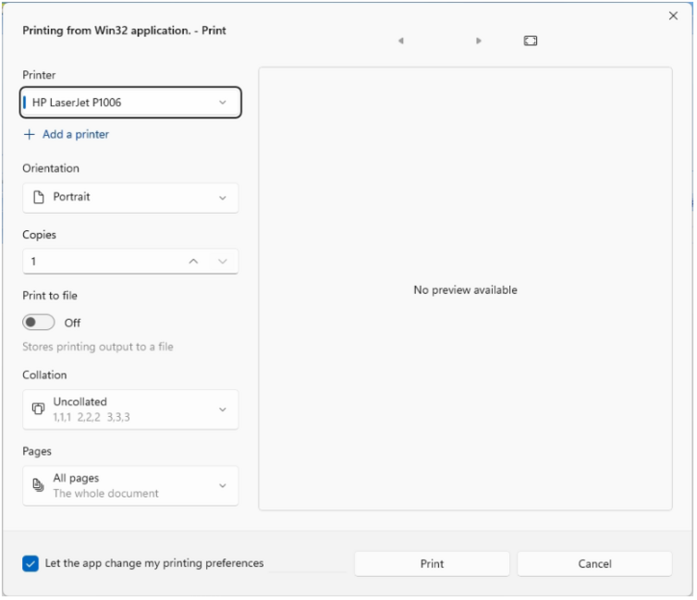The width and height of the screenshot is (697, 600).
Task: Toggle the Print to file switch
Action: (39, 323)
